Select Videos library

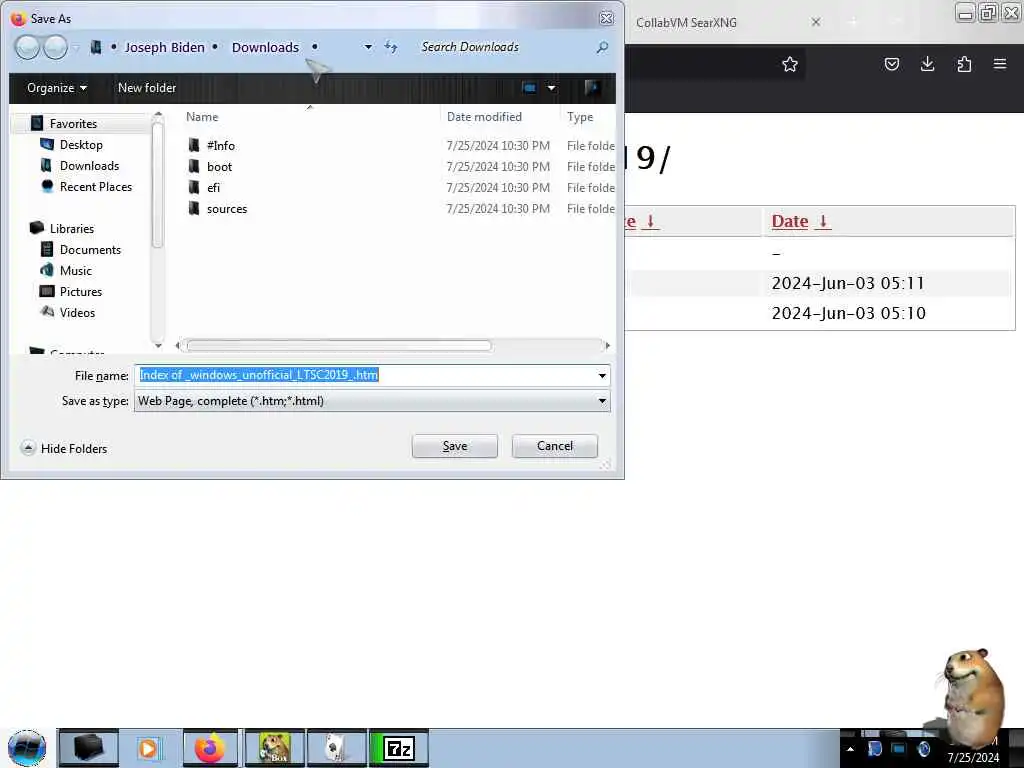coord(77,312)
